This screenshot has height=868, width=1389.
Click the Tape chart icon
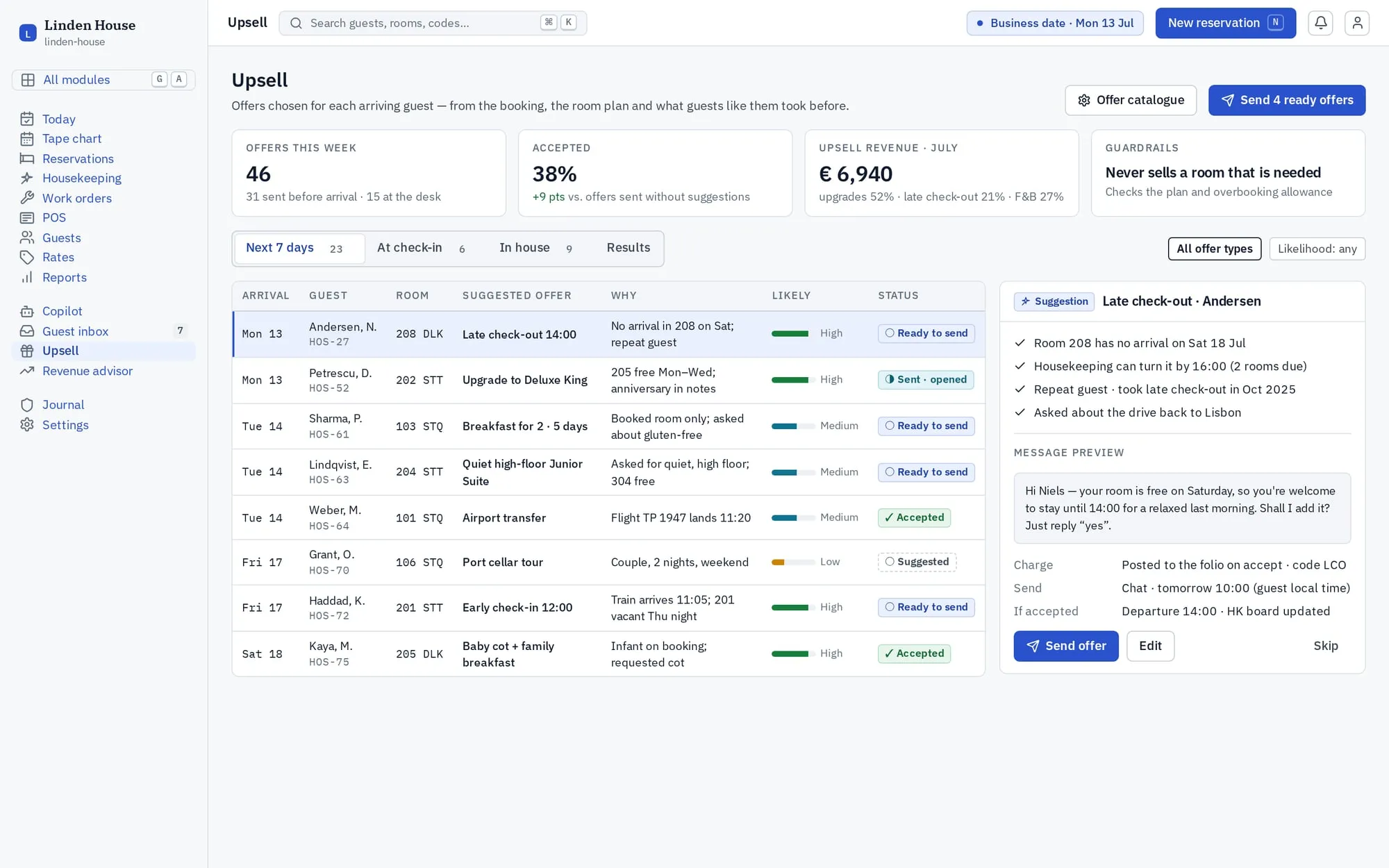tap(27, 139)
